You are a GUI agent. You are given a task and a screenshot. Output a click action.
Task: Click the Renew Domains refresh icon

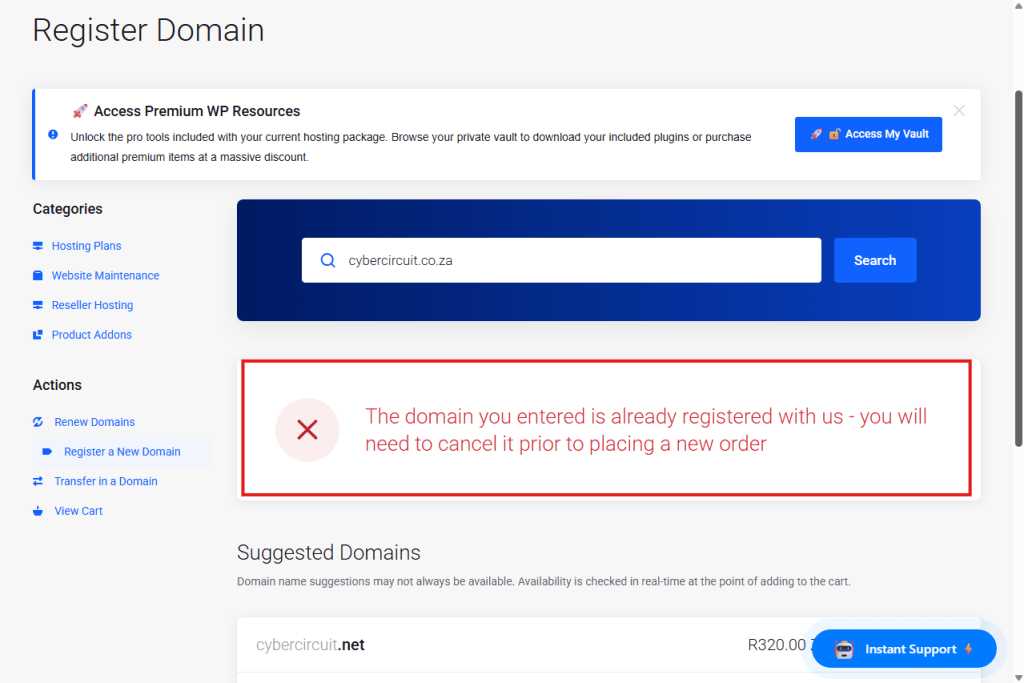[x=38, y=422]
